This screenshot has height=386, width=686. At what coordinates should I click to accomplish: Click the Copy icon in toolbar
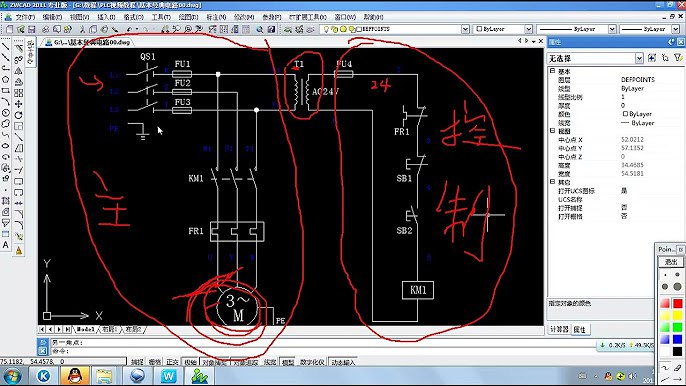[93, 29]
